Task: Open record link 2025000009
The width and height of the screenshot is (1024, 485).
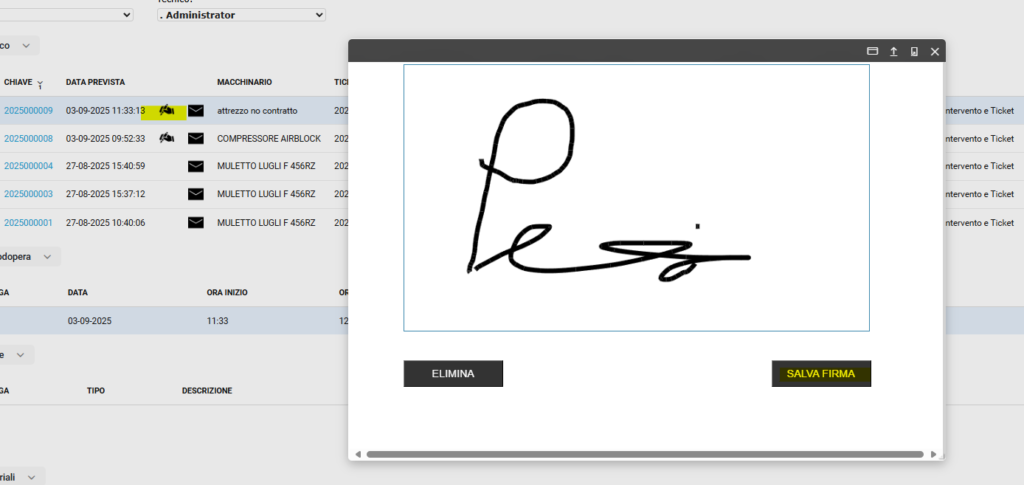Action: tap(28, 110)
